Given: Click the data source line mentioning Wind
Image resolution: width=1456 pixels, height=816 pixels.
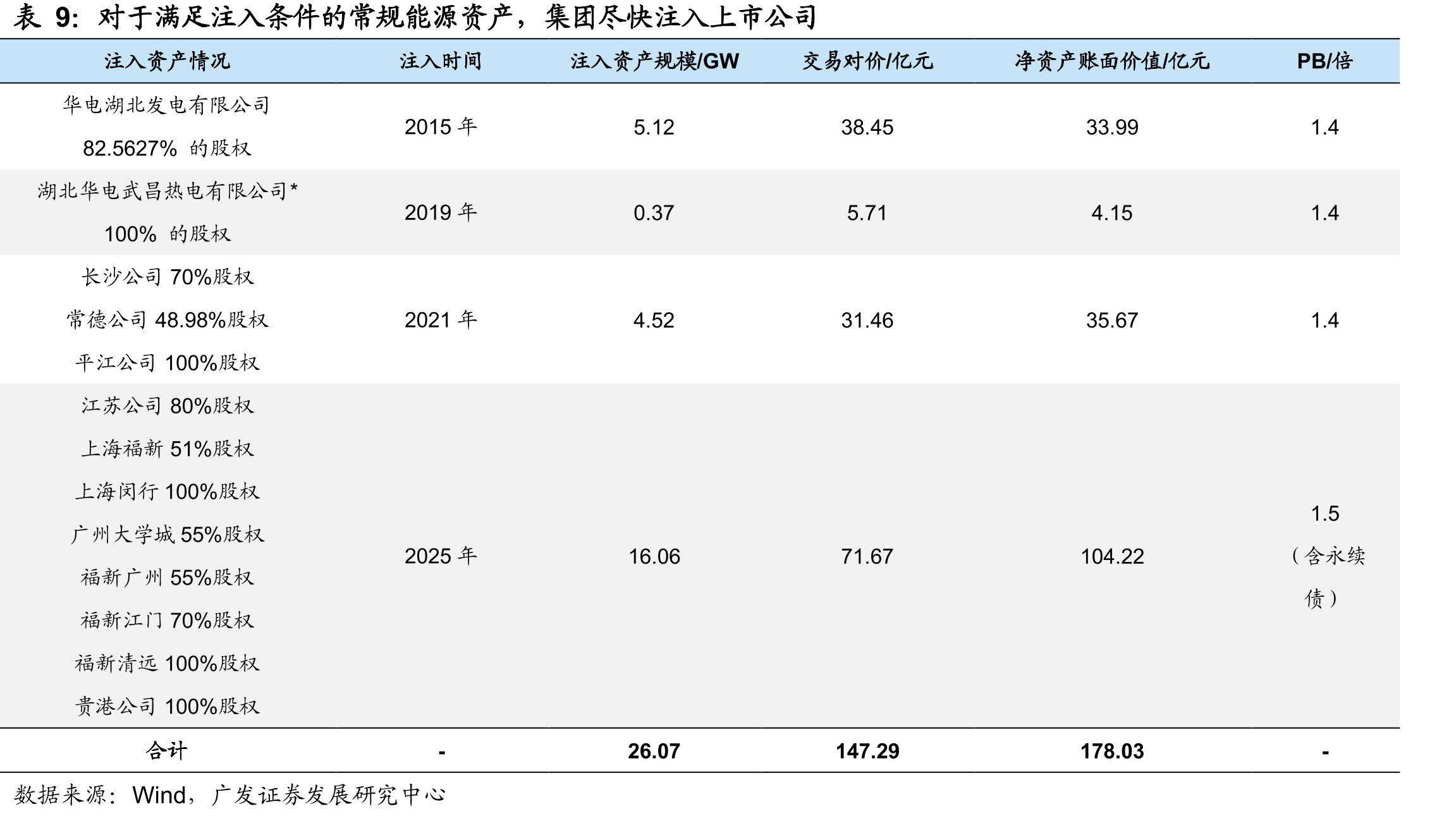Looking at the screenshot, I should coord(230,795).
